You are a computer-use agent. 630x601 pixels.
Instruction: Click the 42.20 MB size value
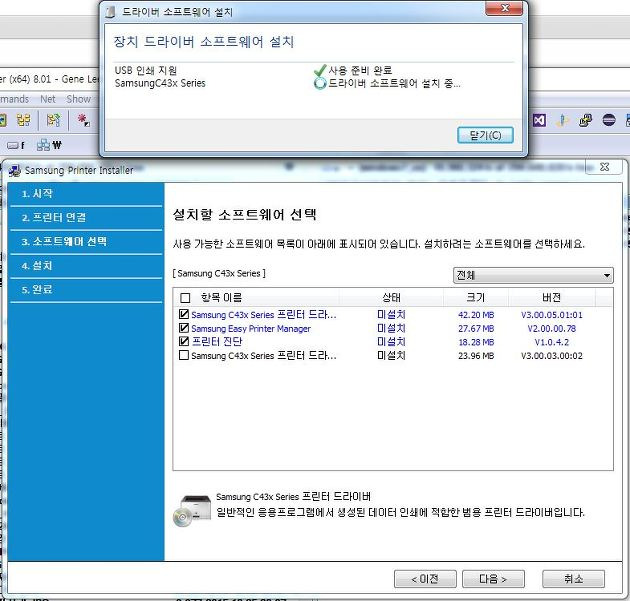(x=476, y=315)
